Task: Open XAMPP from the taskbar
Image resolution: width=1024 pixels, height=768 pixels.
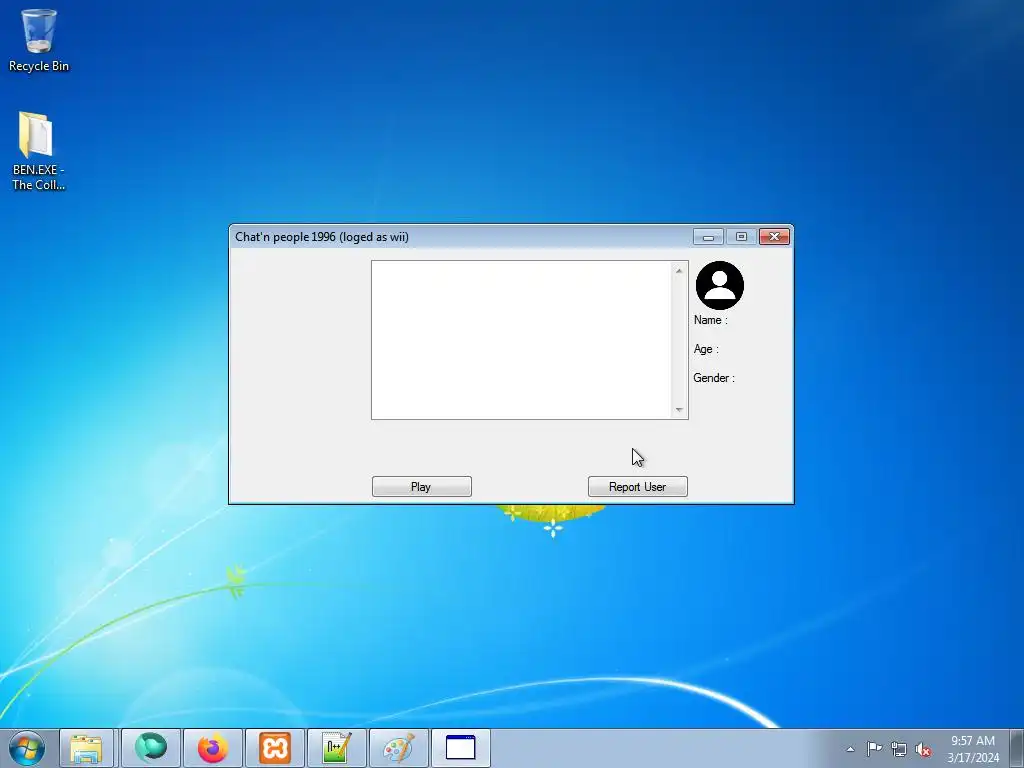Action: click(274, 748)
